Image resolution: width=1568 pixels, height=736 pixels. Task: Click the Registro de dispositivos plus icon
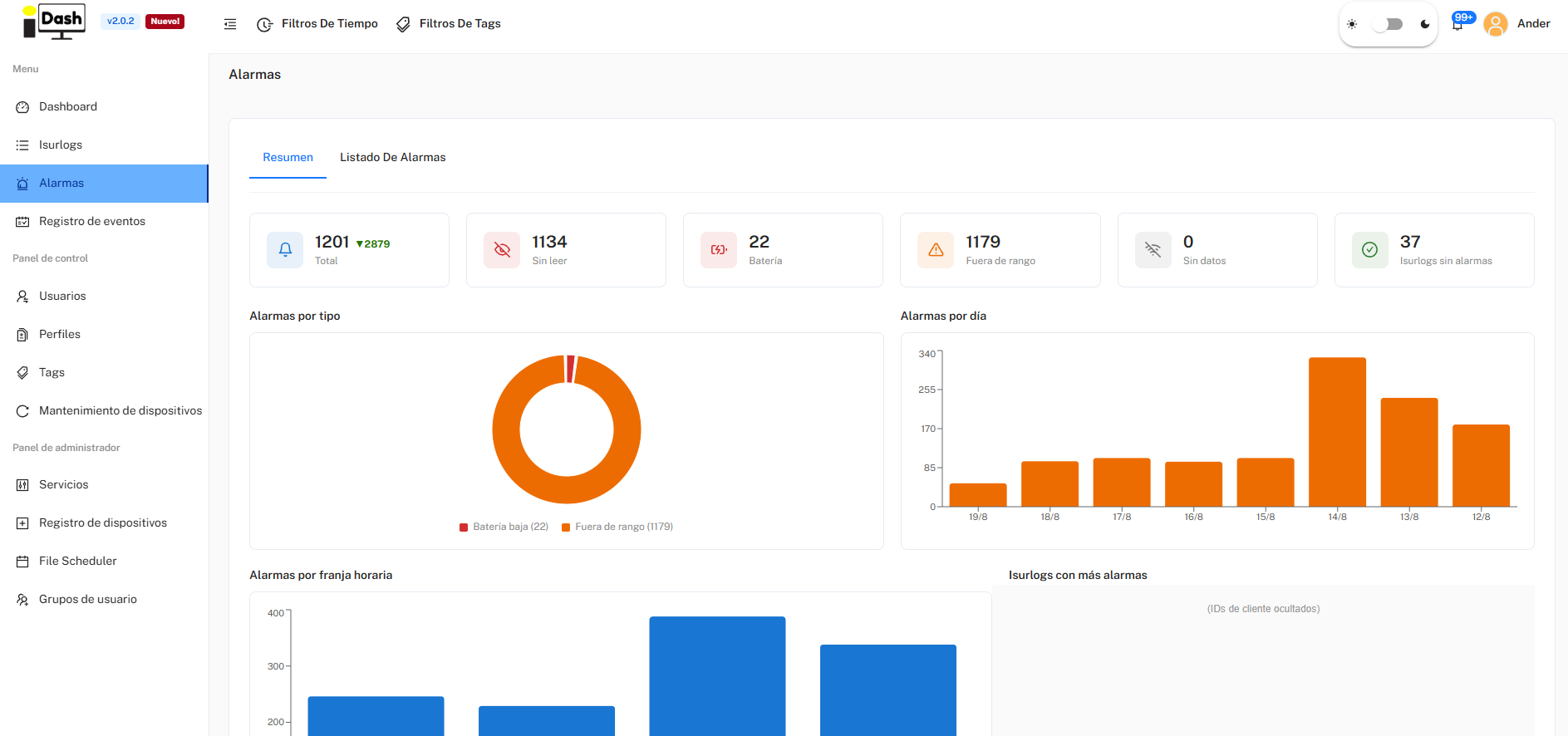pyautogui.click(x=22, y=523)
